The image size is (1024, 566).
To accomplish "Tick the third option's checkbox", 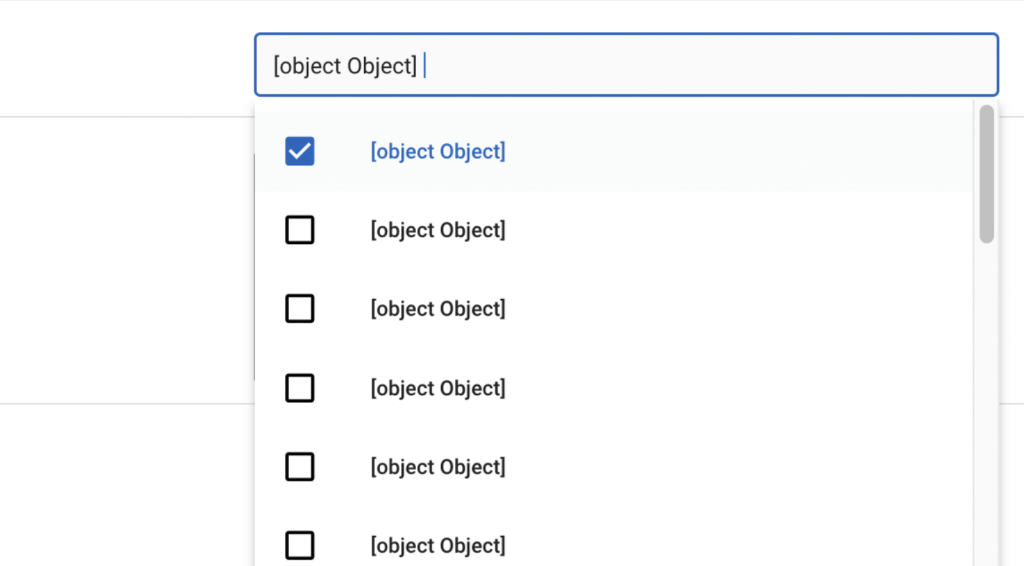I will pos(300,309).
